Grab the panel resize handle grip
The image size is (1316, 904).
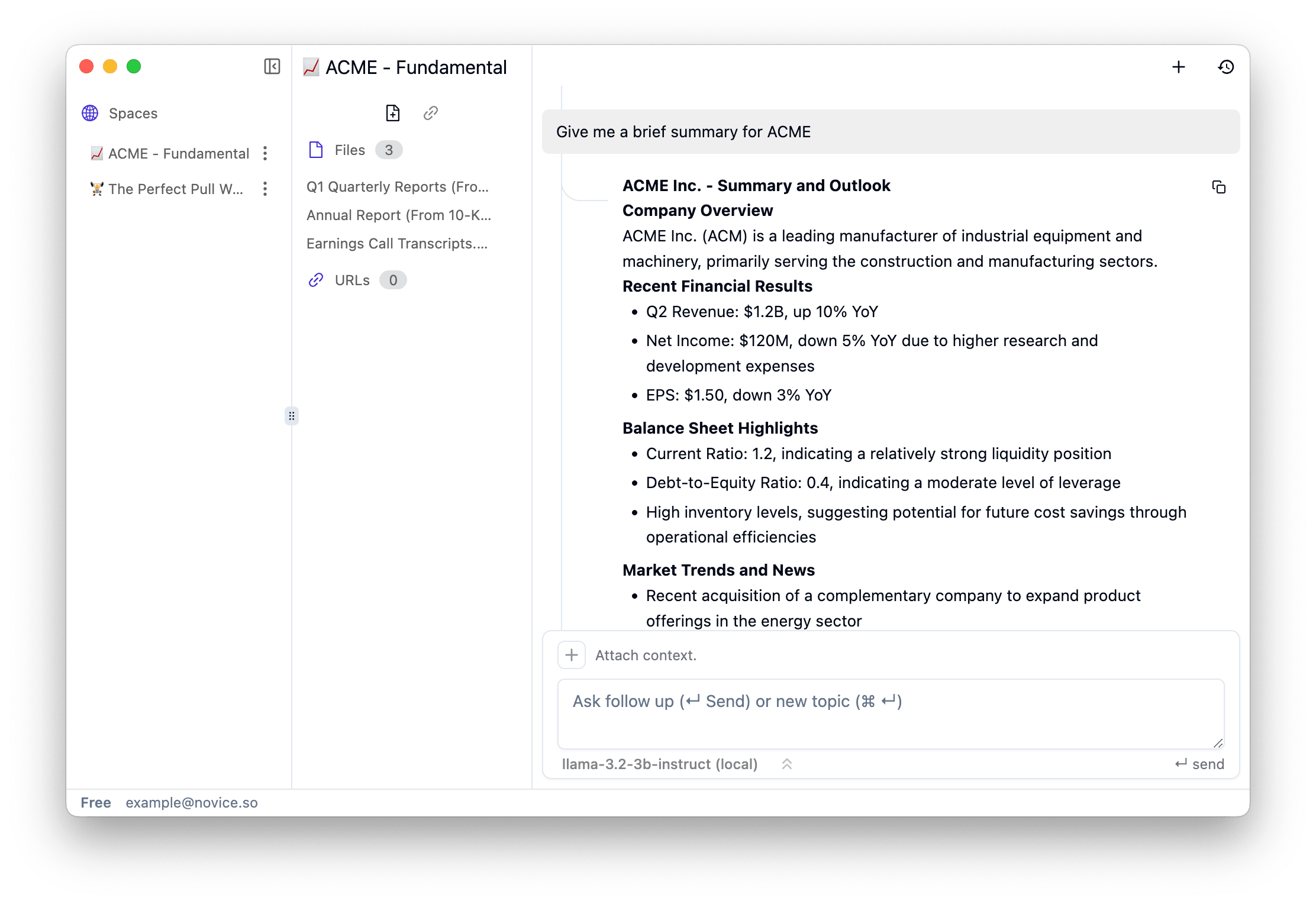pos(292,417)
